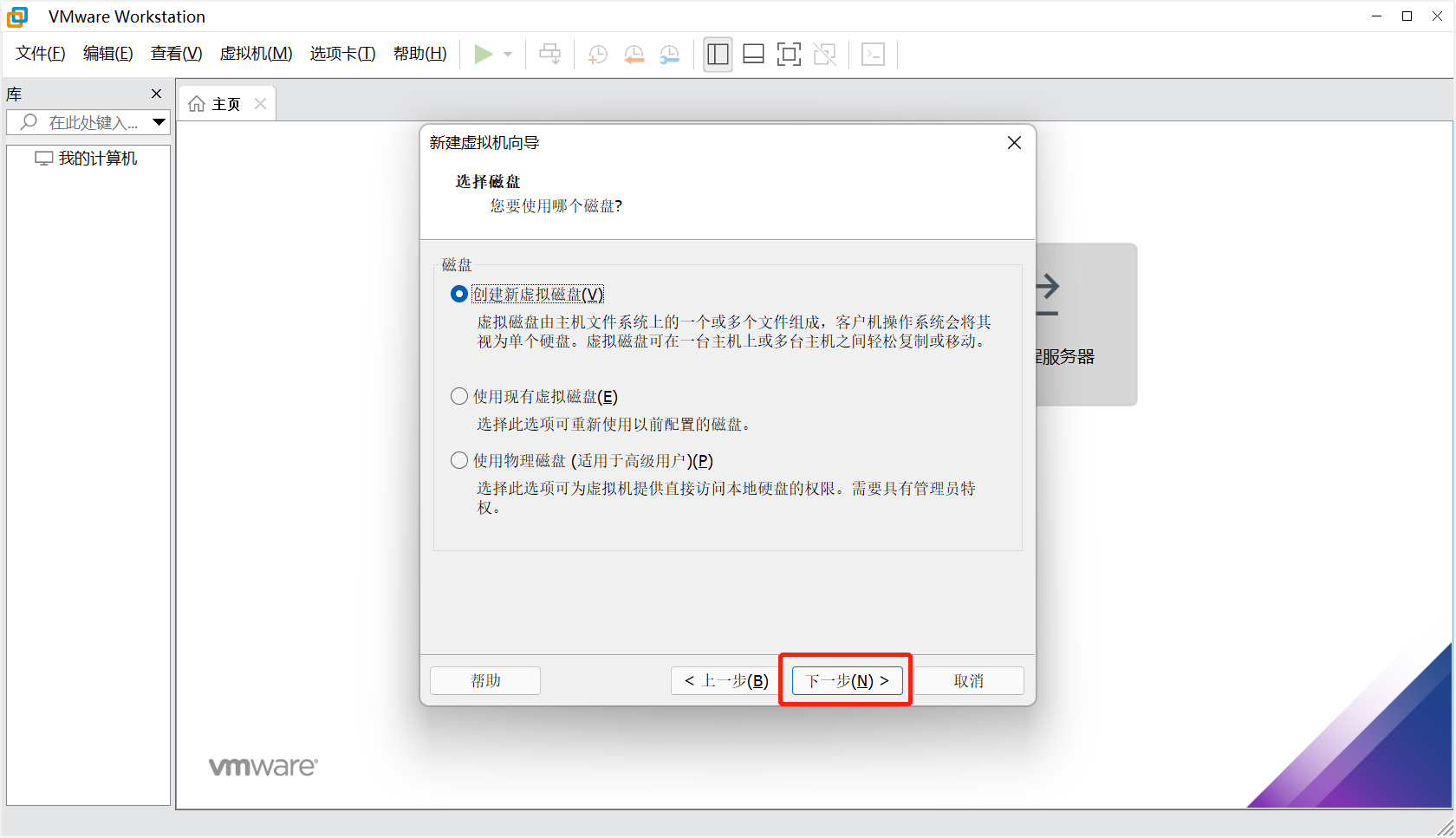Select 使用物理磁盘 radio option
The width and height of the screenshot is (1456, 838).
(459, 461)
